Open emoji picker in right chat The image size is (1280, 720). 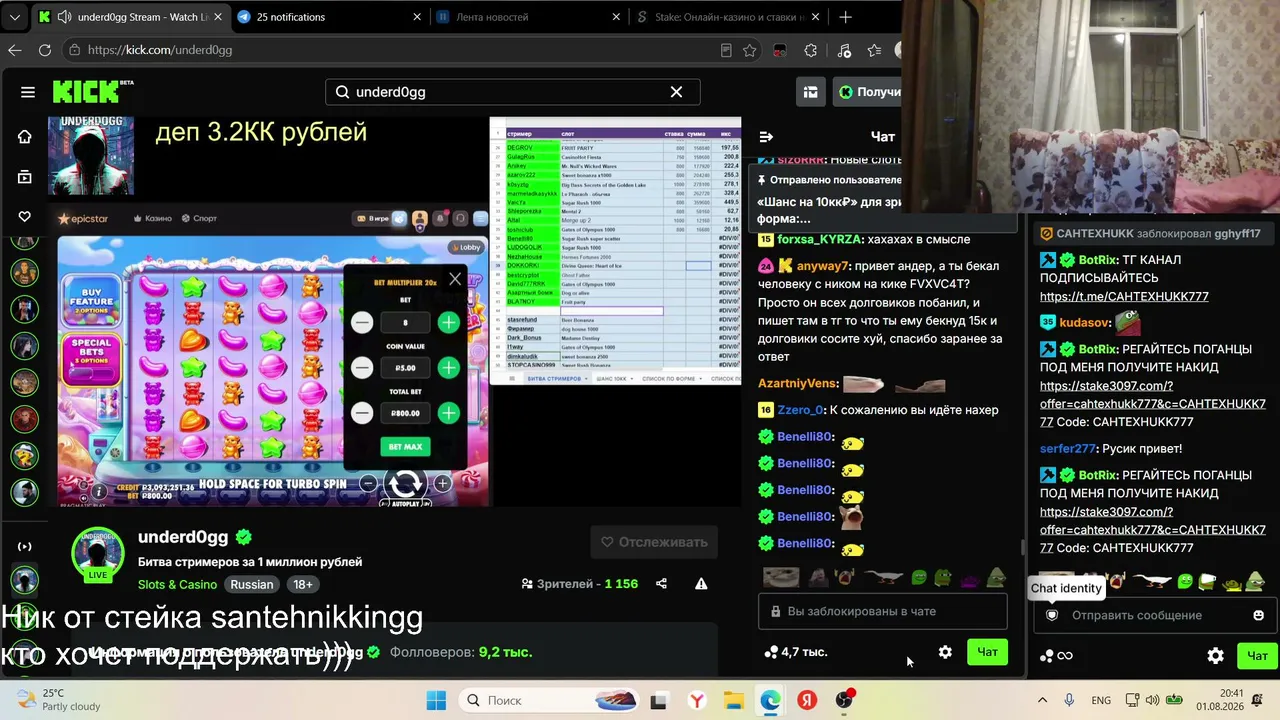[1258, 615]
